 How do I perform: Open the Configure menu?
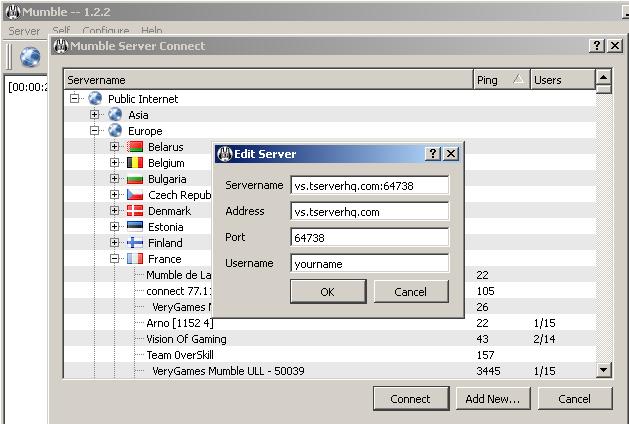click(x=106, y=30)
